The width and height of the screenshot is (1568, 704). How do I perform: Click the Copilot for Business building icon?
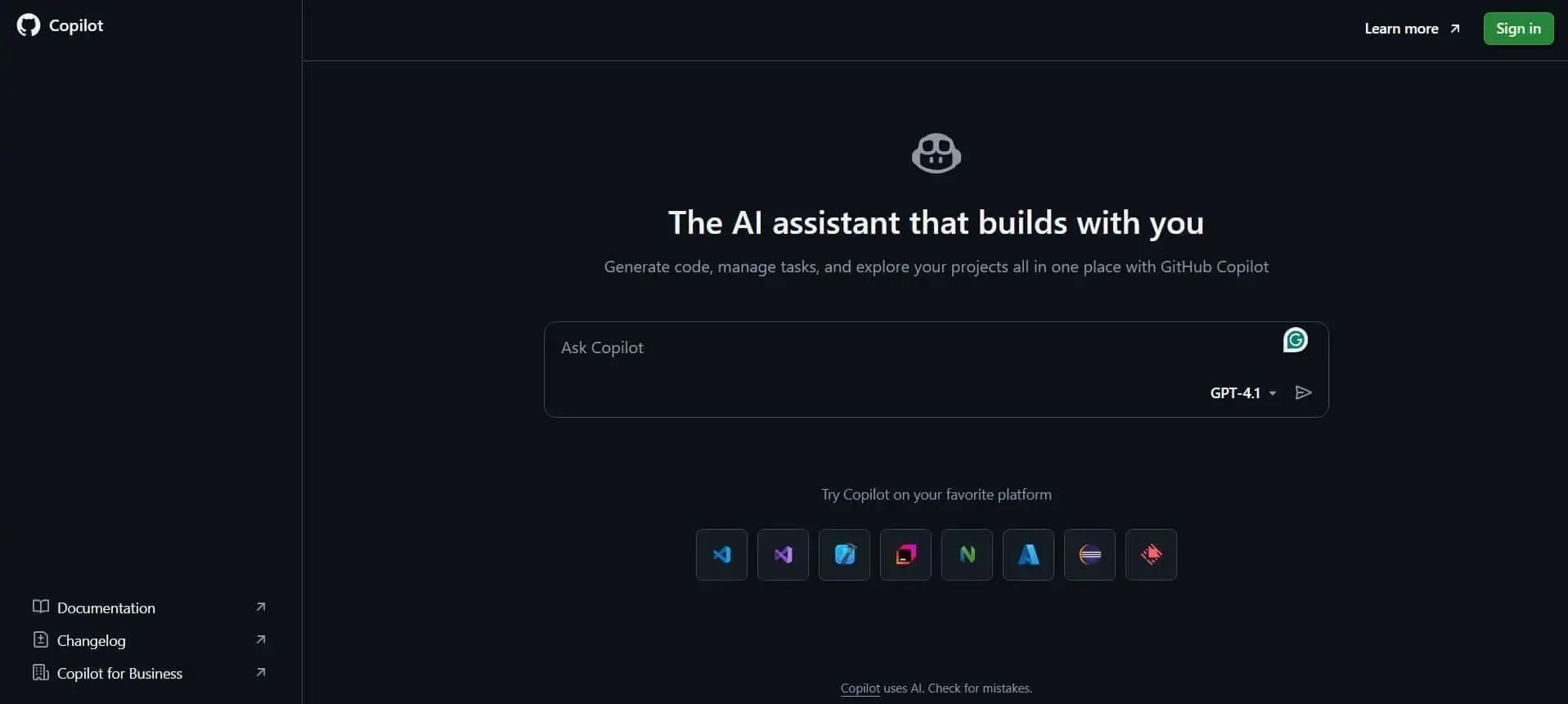(x=41, y=672)
